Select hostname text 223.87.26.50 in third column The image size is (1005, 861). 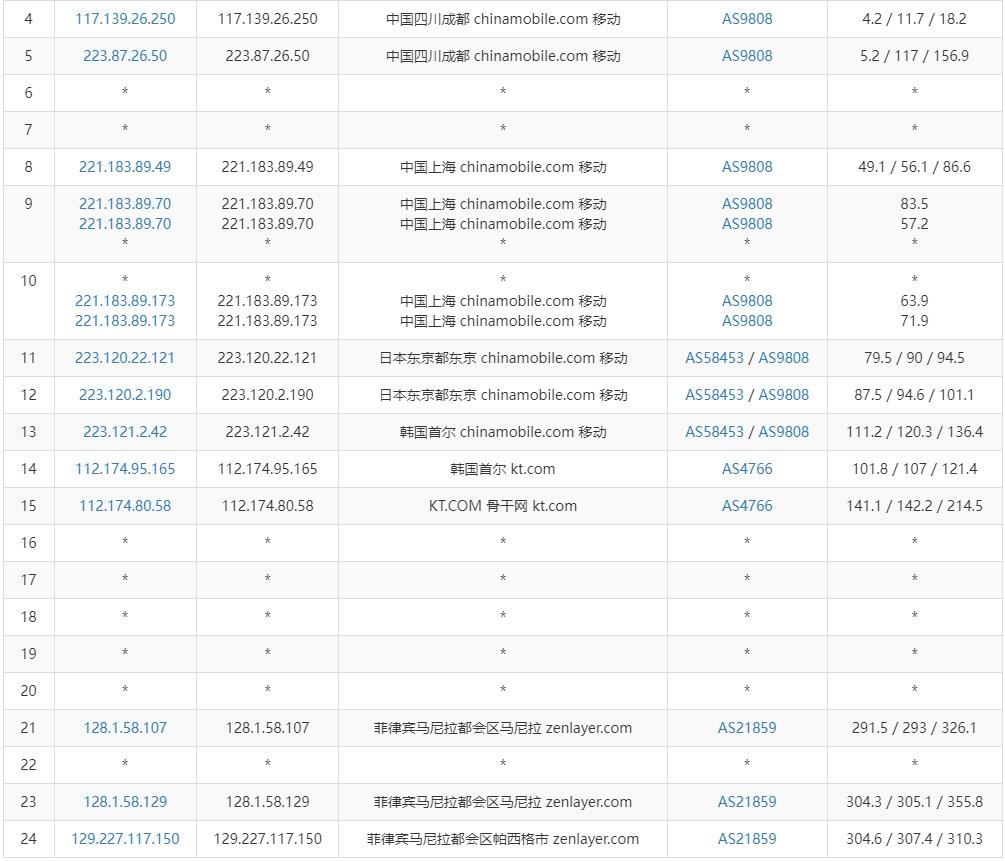pyautogui.click(x=267, y=56)
